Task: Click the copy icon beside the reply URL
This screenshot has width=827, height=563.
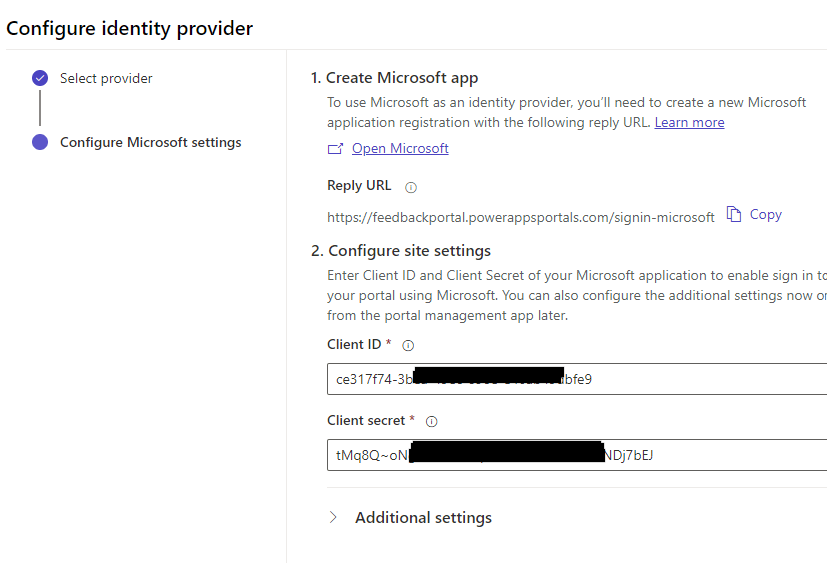Action: 734,214
